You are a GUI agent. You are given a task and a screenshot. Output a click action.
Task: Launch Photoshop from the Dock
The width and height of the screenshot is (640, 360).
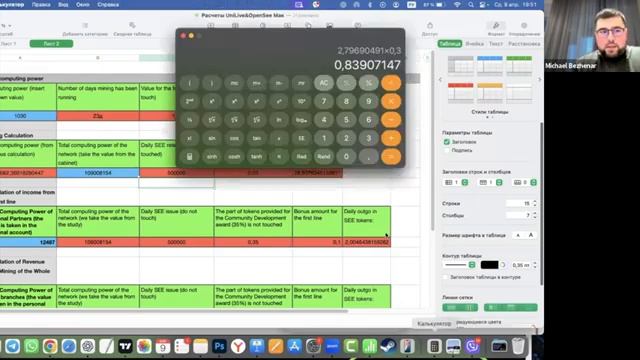(x=219, y=347)
